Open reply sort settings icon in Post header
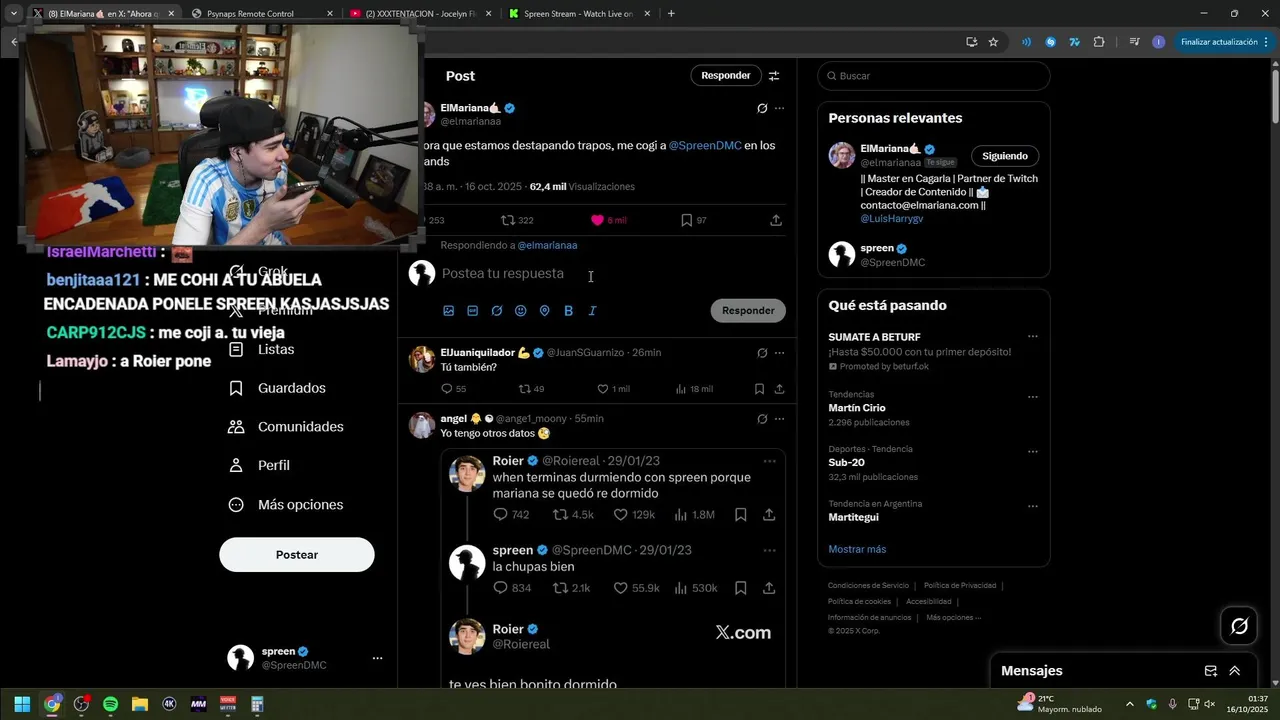This screenshot has height=720, width=1280. tap(774, 76)
